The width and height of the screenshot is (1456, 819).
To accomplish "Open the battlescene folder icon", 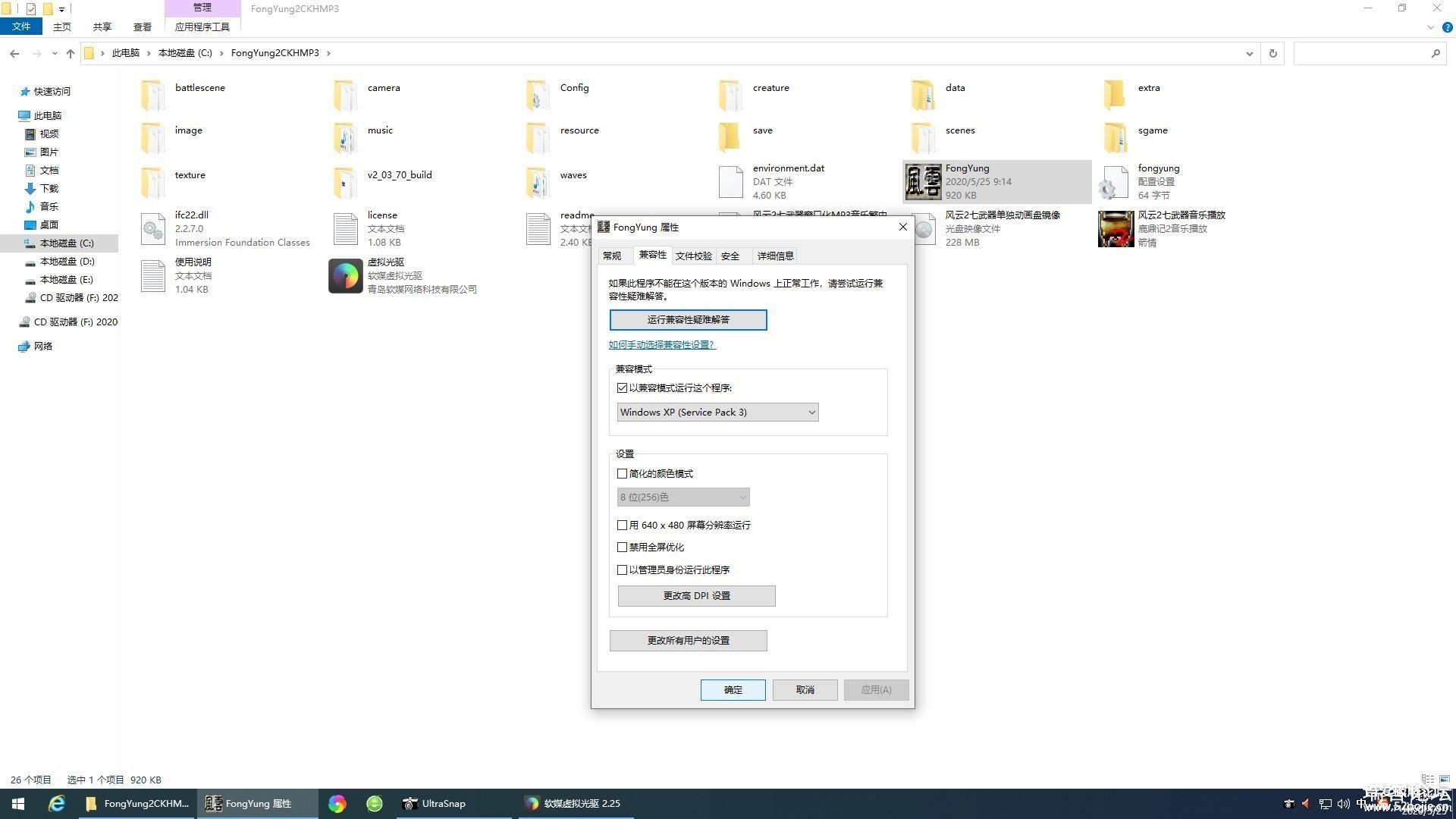I will coord(152,96).
